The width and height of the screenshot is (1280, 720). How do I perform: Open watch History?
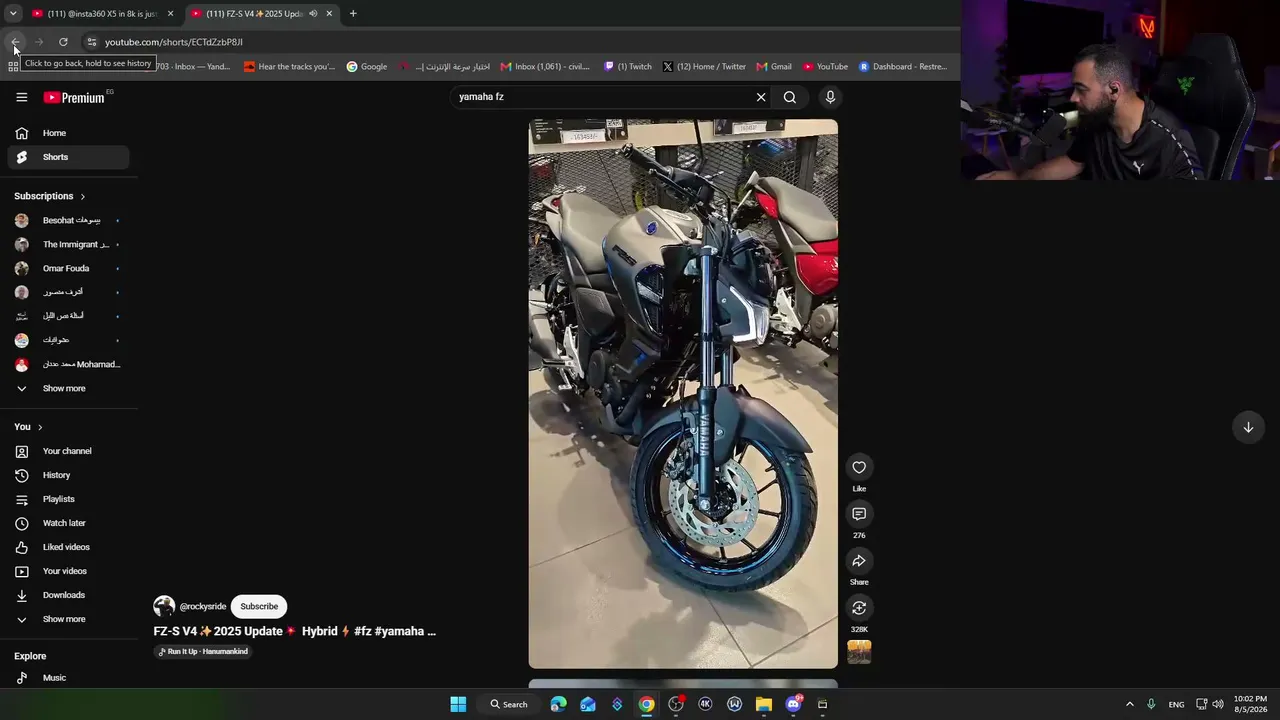tap(68, 475)
